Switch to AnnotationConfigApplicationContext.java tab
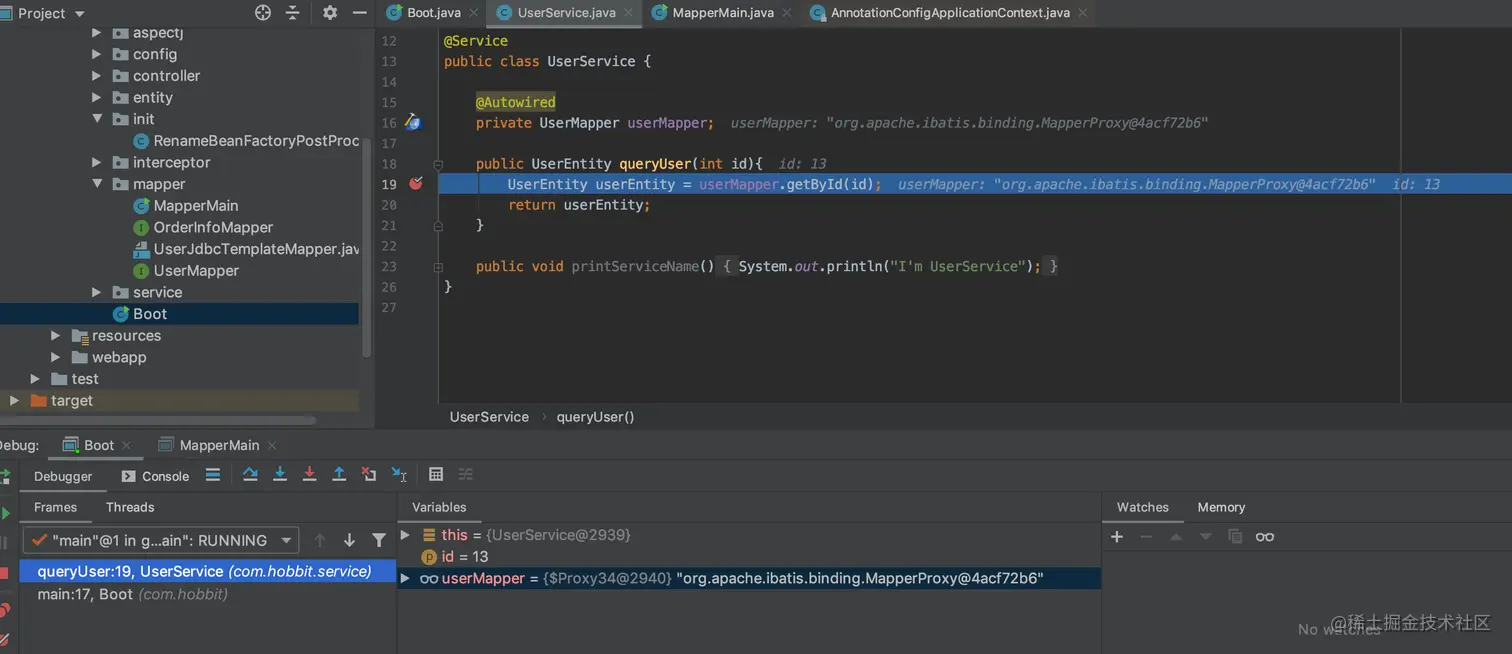 [x=950, y=13]
